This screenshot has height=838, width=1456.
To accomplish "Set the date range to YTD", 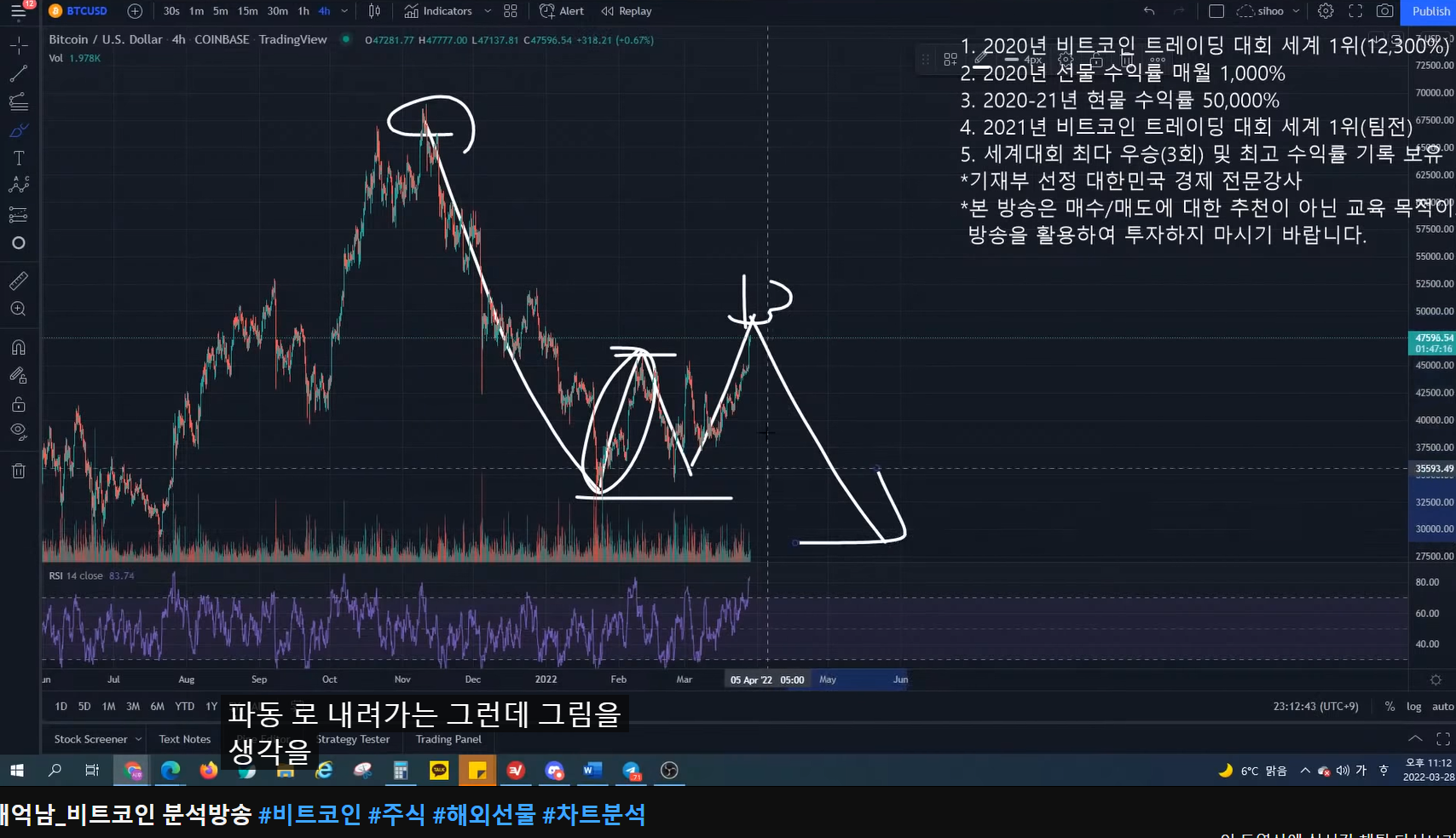I will pos(185,707).
